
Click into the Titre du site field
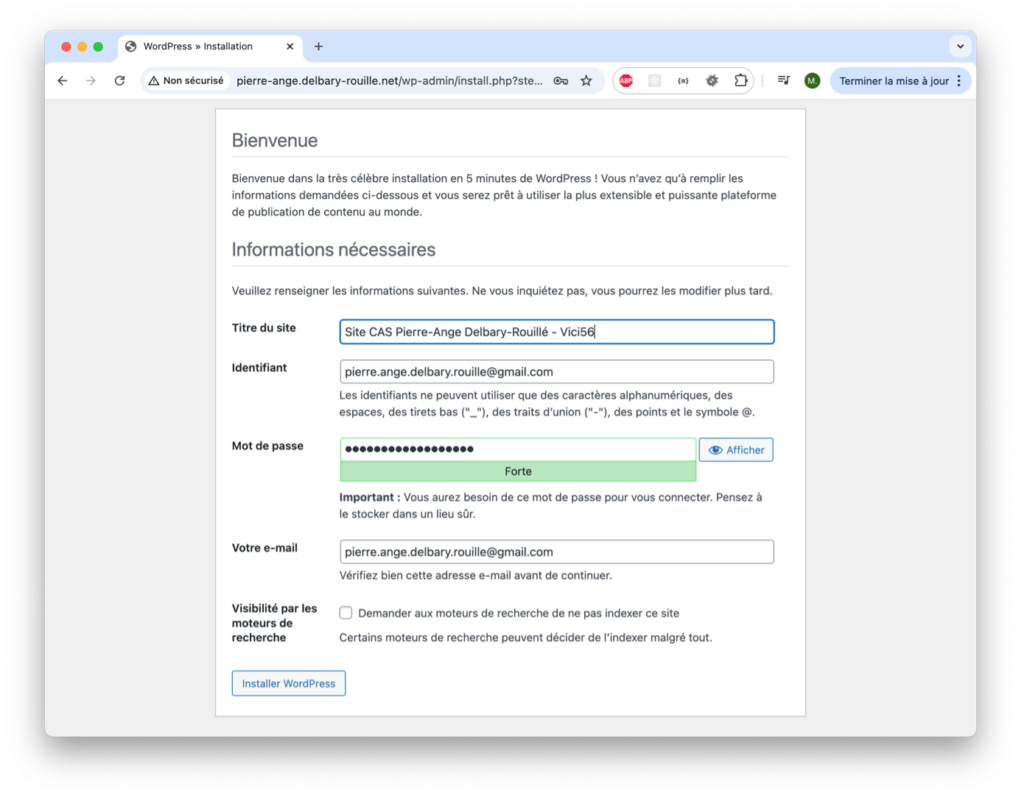pyautogui.click(x=556, y=332)
